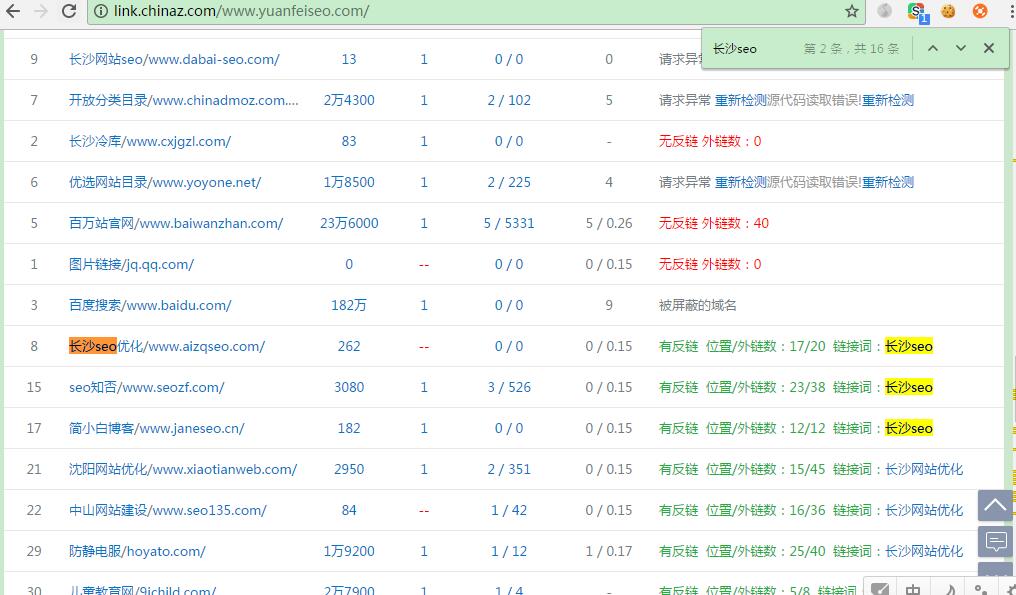1016x595 pixels.
Task: Close the find-in-page bar
Action: point(989,48)
